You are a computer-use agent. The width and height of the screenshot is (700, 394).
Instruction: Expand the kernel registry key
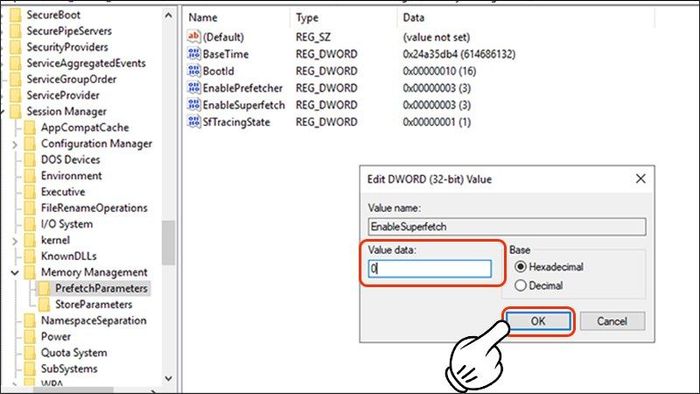pos(14,241)
